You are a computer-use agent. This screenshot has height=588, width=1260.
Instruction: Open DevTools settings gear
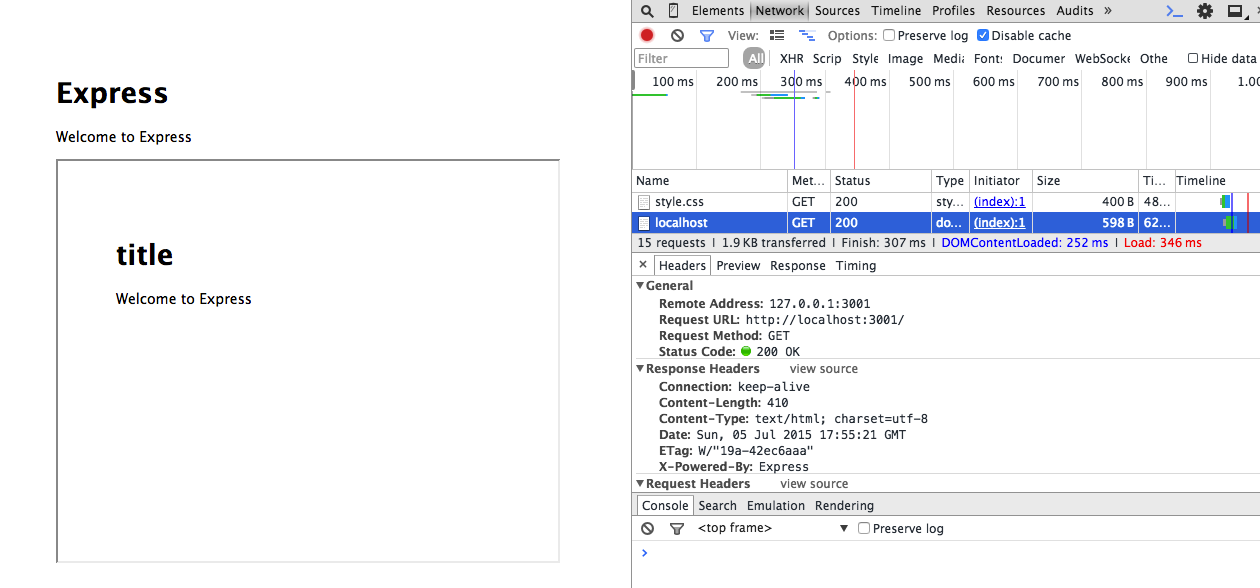(1205, 11)
